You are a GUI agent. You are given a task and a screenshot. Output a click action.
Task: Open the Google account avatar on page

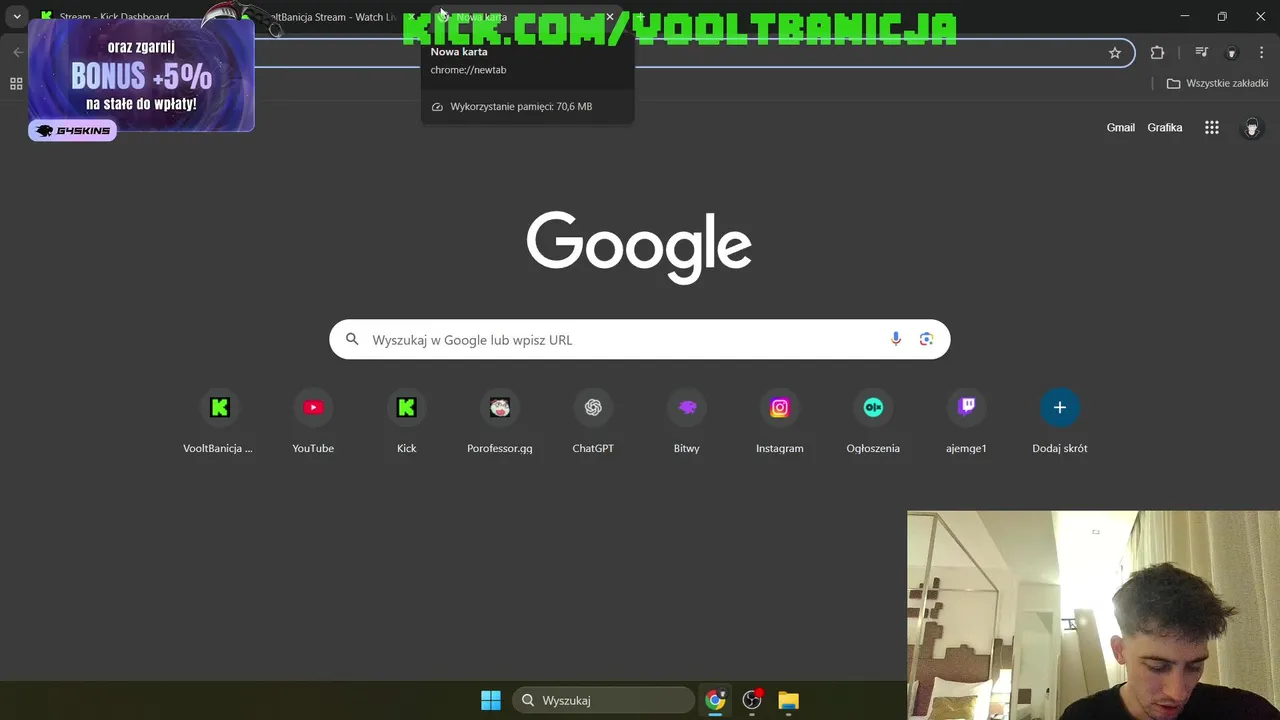pyautogui.click(x=1252, y=127)
